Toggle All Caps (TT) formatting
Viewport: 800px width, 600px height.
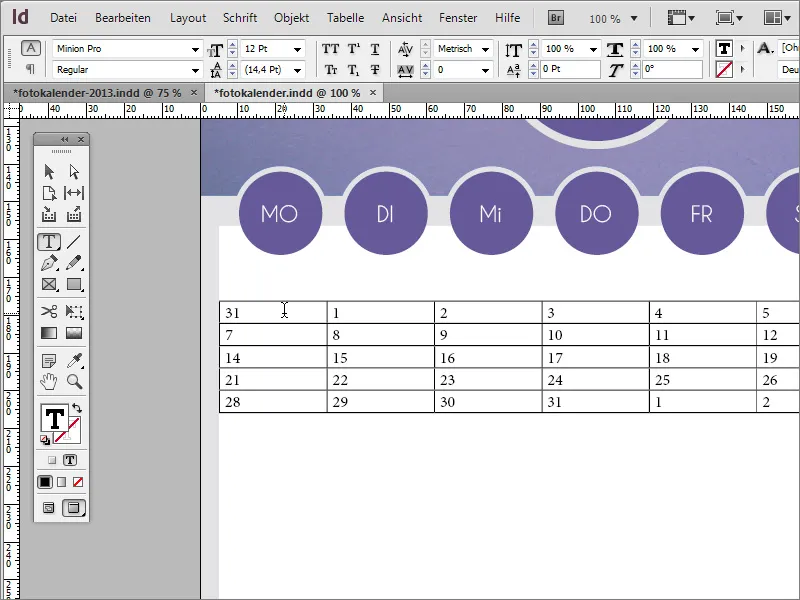point(331,49)
